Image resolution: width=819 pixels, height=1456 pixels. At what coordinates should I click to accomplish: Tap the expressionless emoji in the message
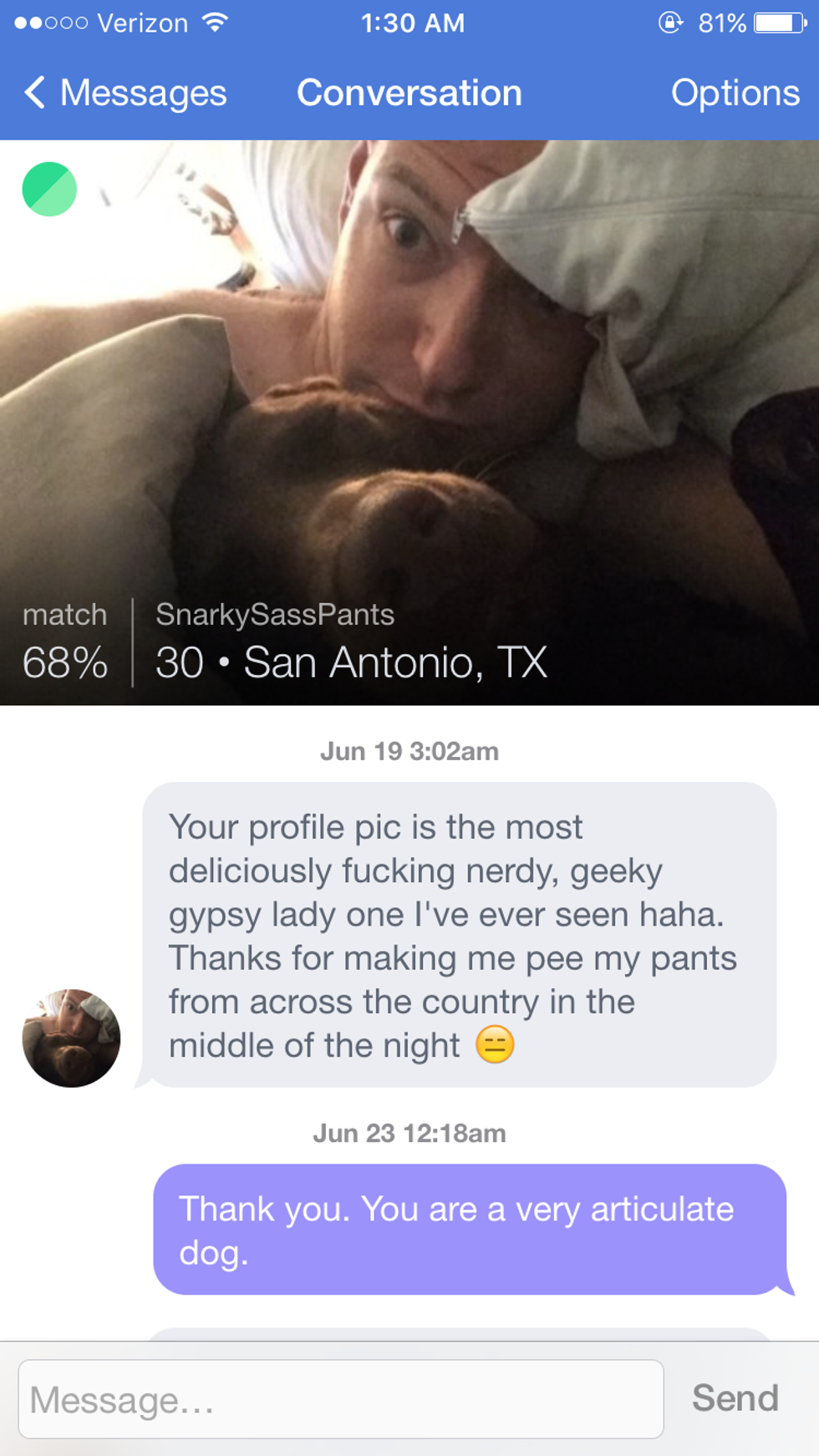pos(495,1044)
